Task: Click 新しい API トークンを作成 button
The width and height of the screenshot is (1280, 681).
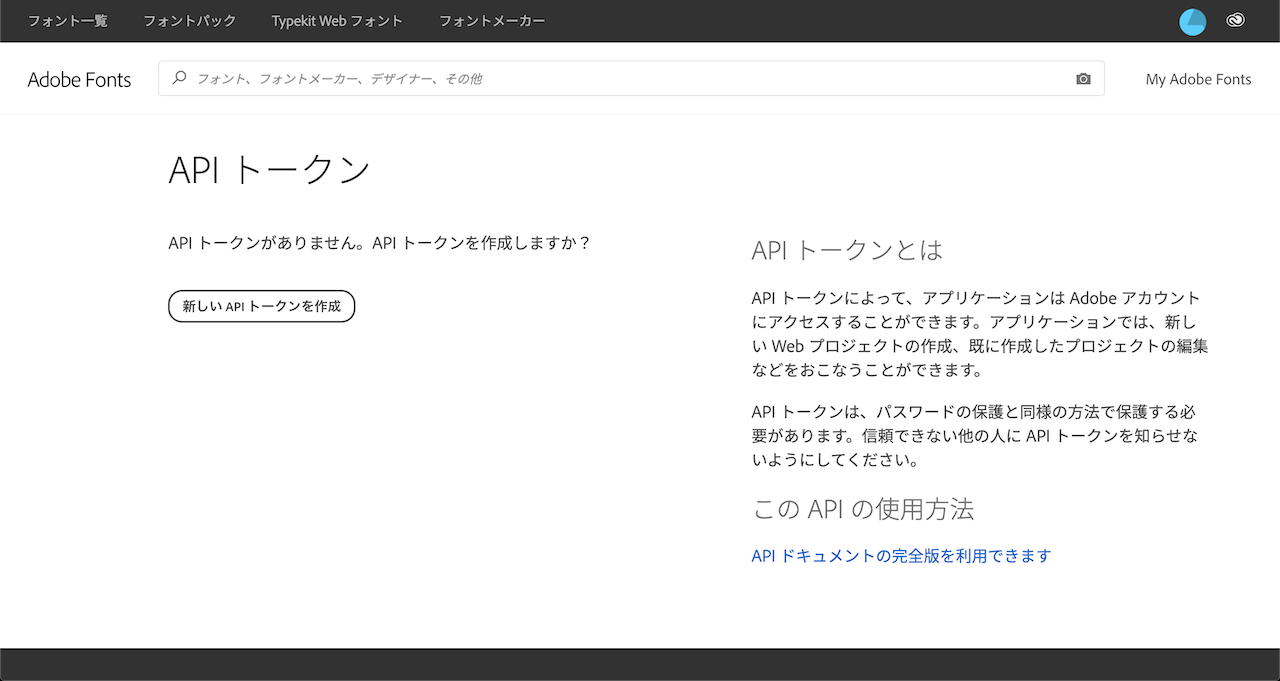Action: click(261, 306)
